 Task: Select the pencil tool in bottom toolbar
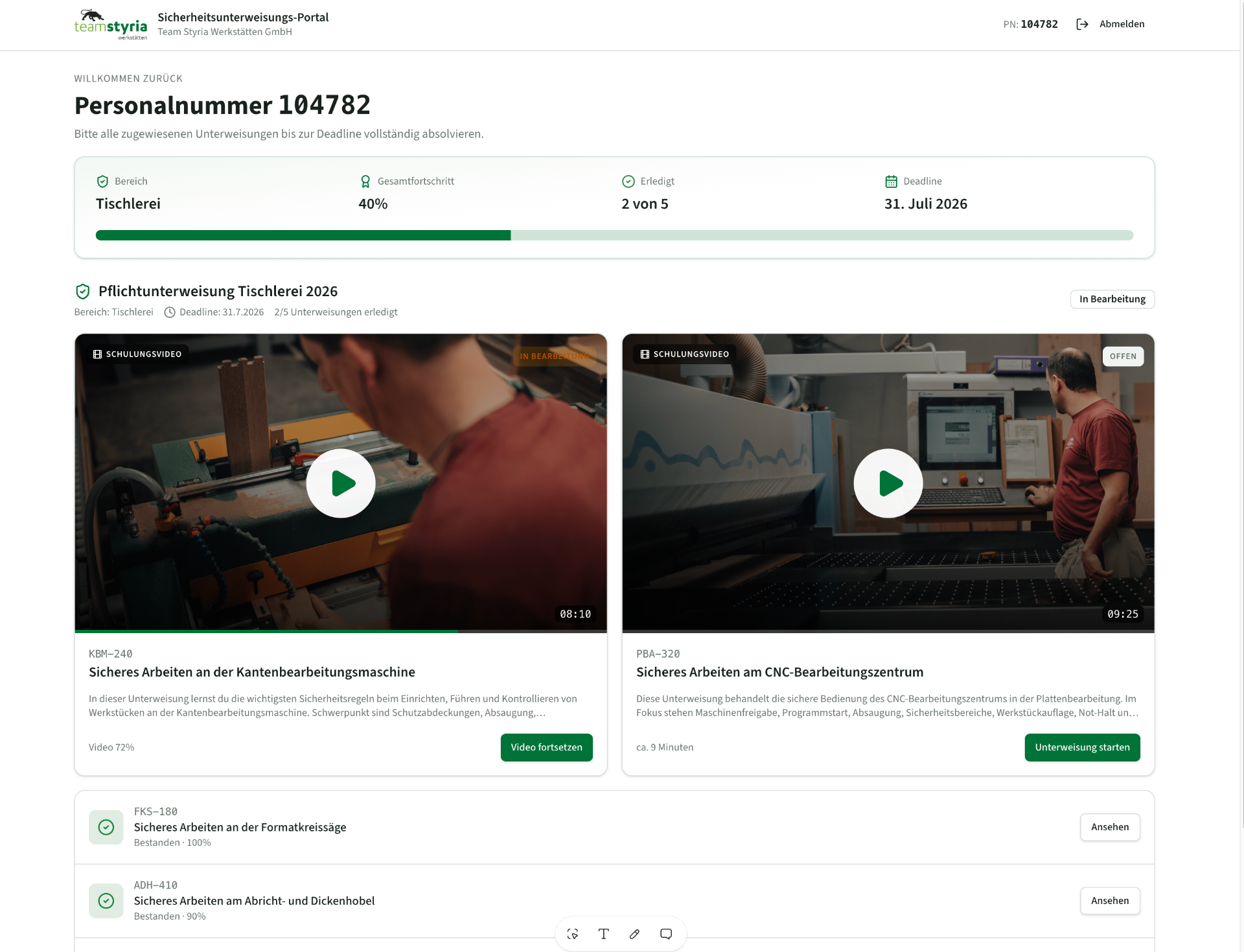pos(635,934)
